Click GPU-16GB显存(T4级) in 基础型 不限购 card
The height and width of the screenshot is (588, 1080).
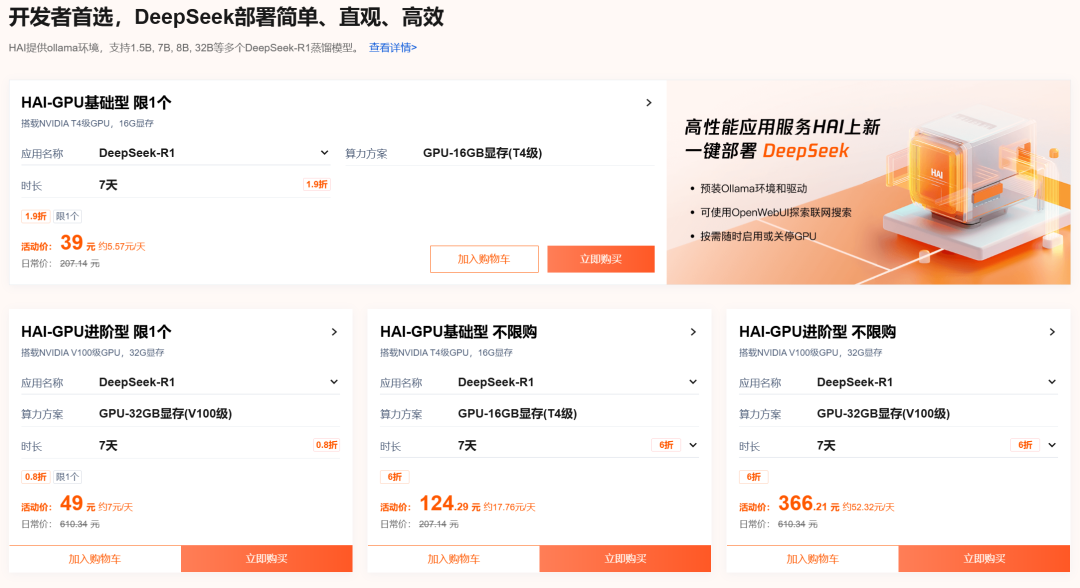point(517,414)
